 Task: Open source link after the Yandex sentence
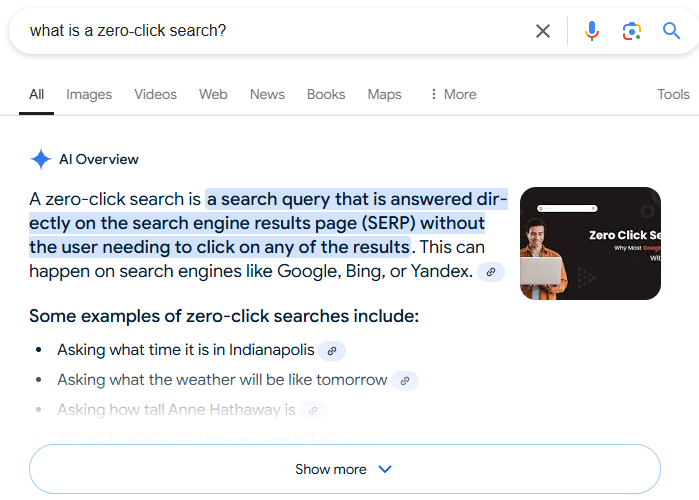[x=490, y=271]
